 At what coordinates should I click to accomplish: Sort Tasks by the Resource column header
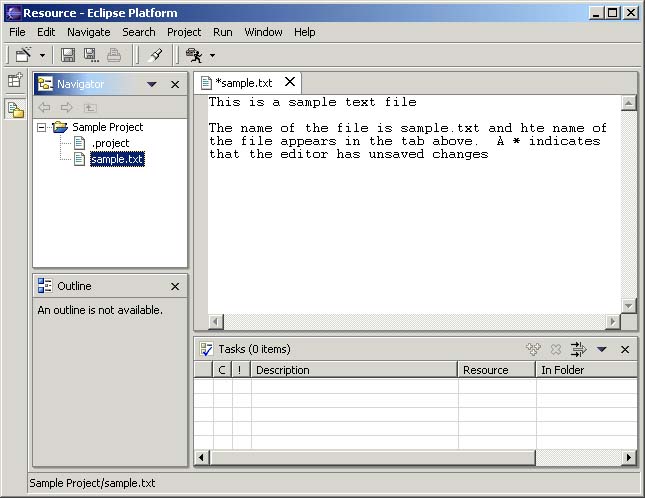[x=497, y=370]
